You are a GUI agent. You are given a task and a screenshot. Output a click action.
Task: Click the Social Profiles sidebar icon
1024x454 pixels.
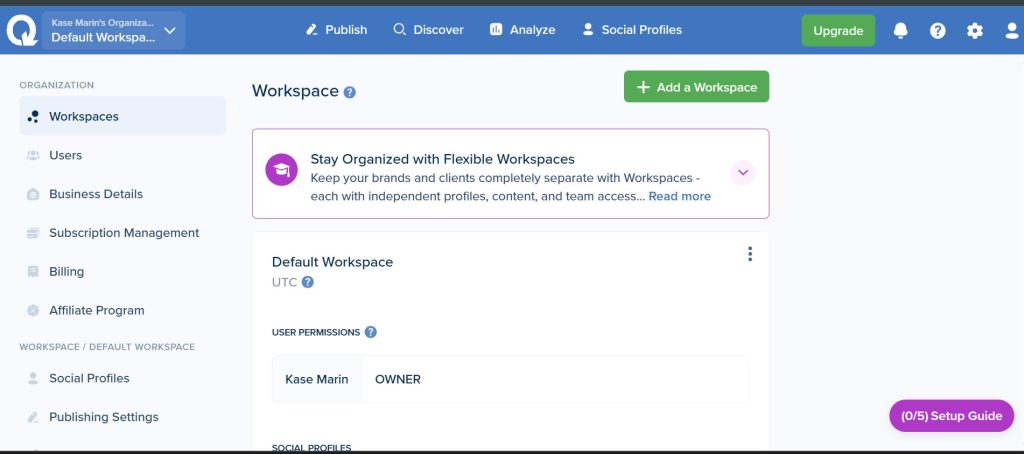point(33,378)
